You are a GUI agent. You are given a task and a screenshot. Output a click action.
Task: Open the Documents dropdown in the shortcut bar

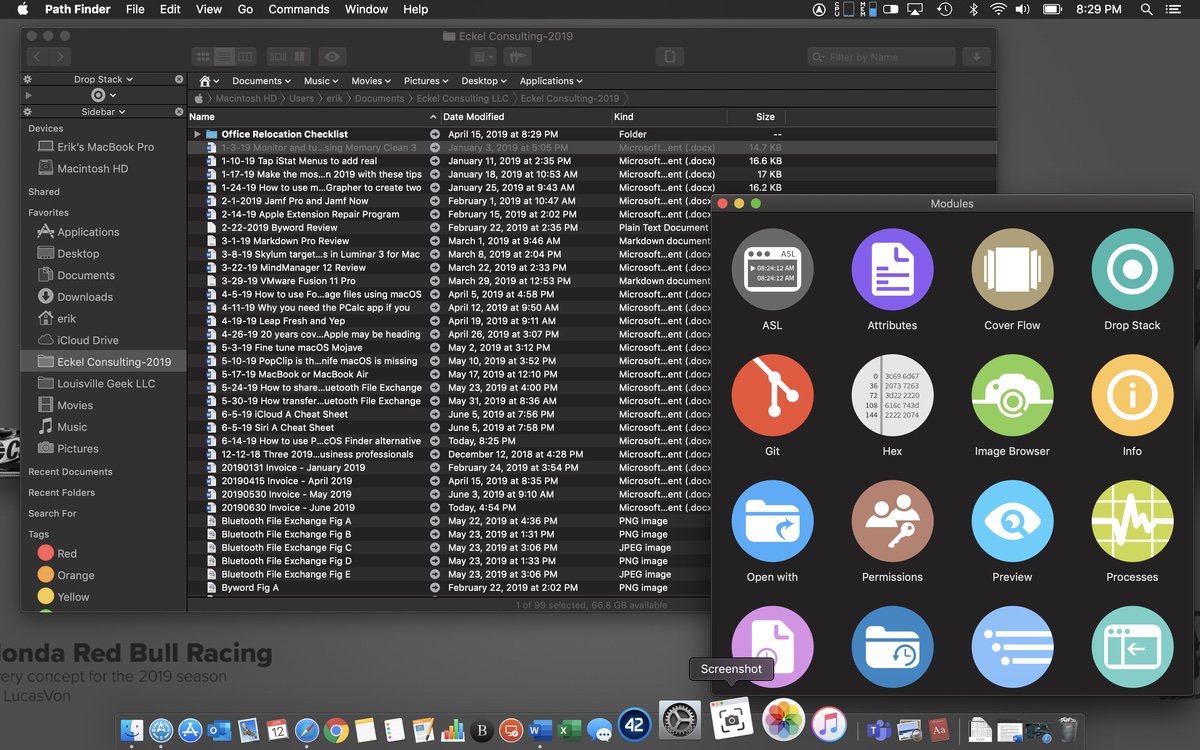click(x=261, y=80)
